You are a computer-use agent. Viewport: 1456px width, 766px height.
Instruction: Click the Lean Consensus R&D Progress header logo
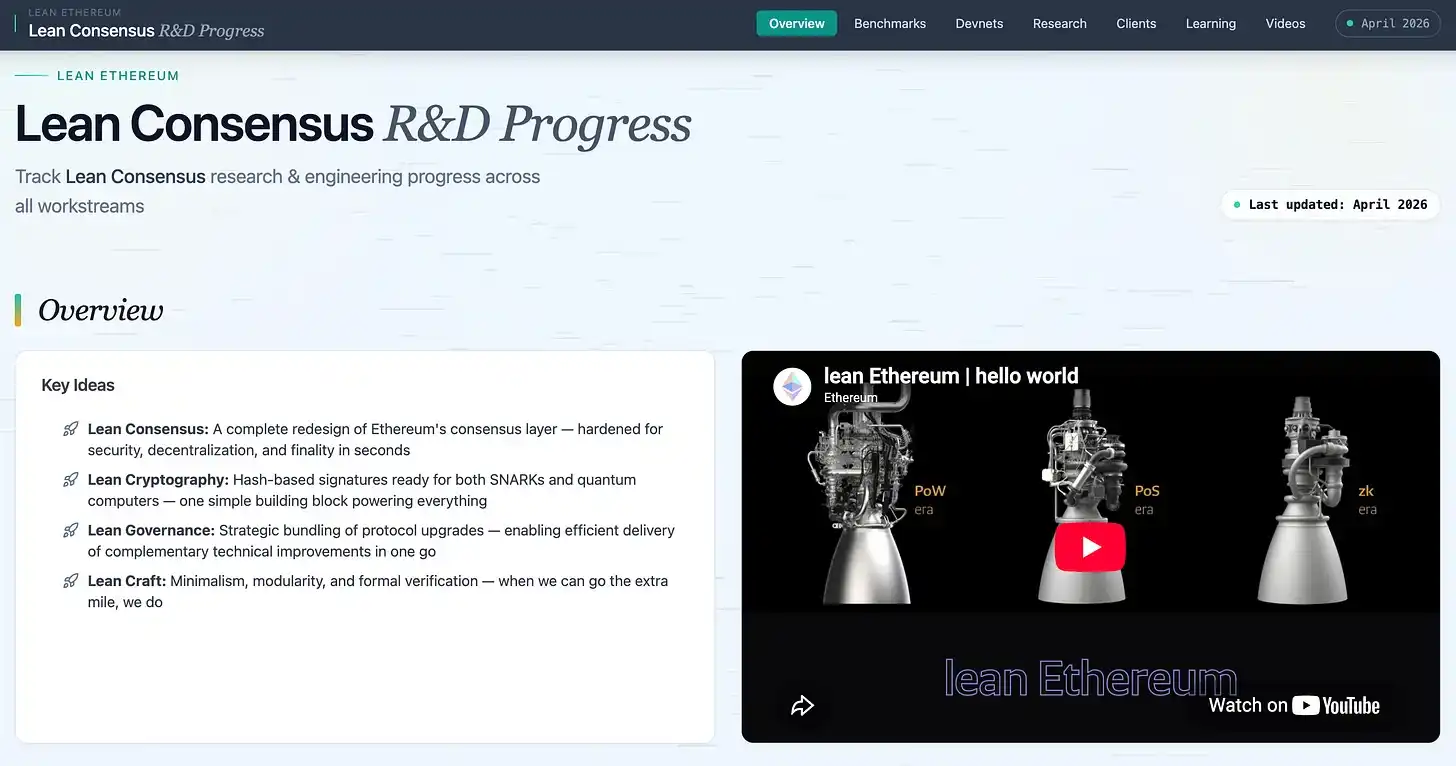146,25
